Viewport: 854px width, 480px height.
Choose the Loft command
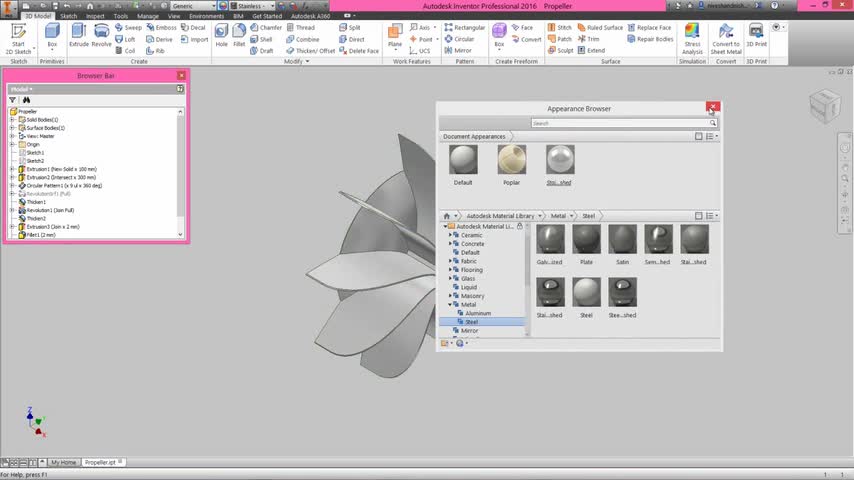click(125, 39)
